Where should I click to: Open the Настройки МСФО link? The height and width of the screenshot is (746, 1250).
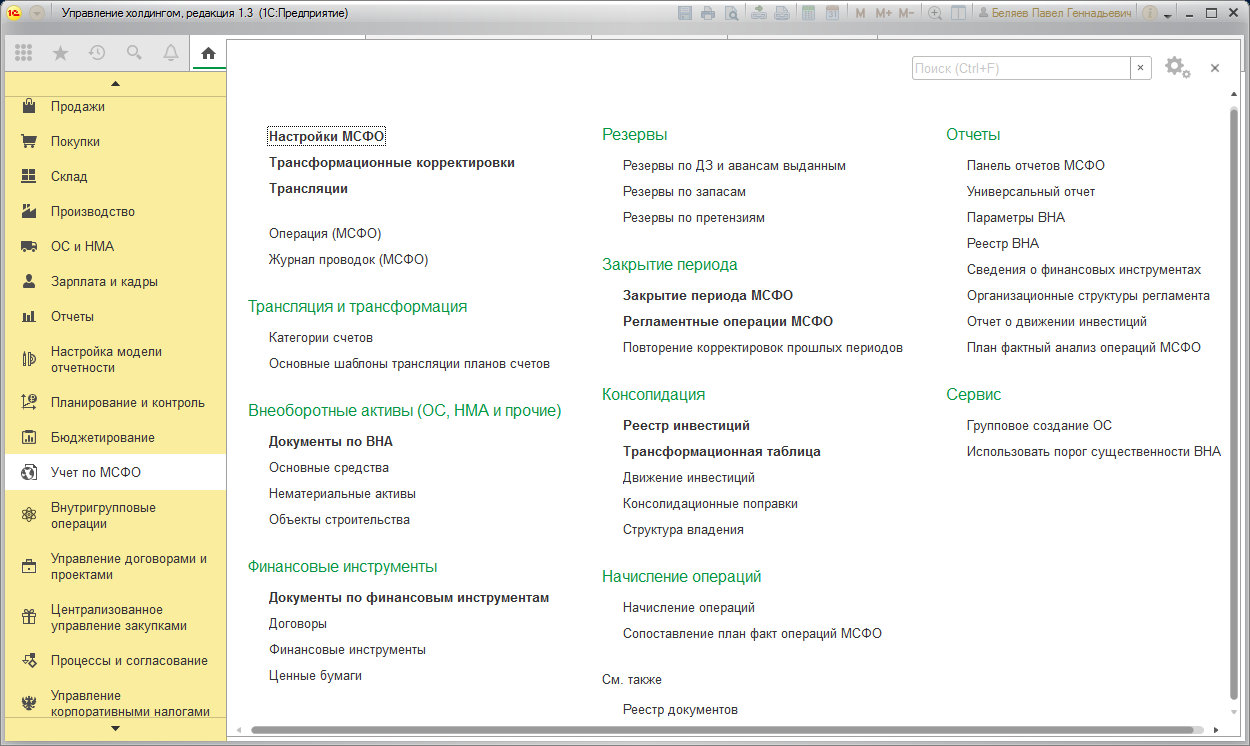pyautogui.click(x=327, y=136)
